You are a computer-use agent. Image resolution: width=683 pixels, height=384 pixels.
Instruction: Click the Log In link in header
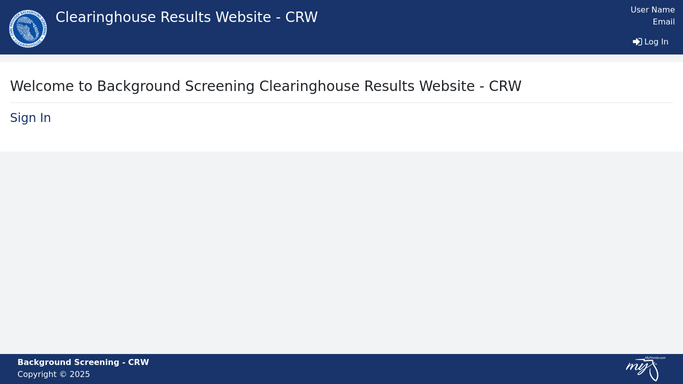coord(650,42)
